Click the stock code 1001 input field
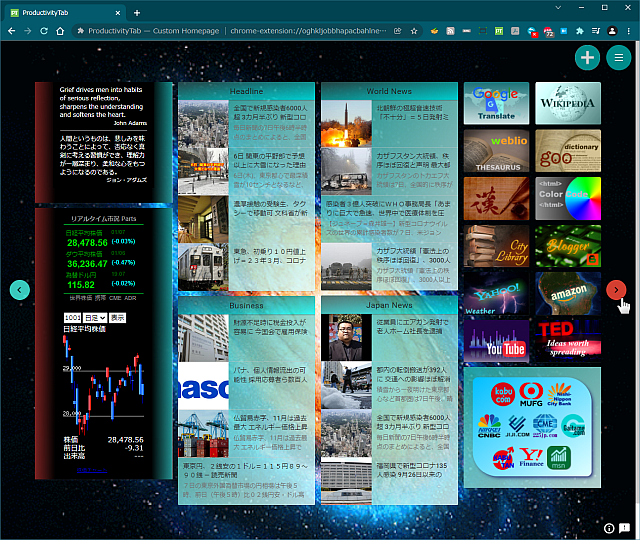This screenshot has height=540, width=640. tap(73, 318)
